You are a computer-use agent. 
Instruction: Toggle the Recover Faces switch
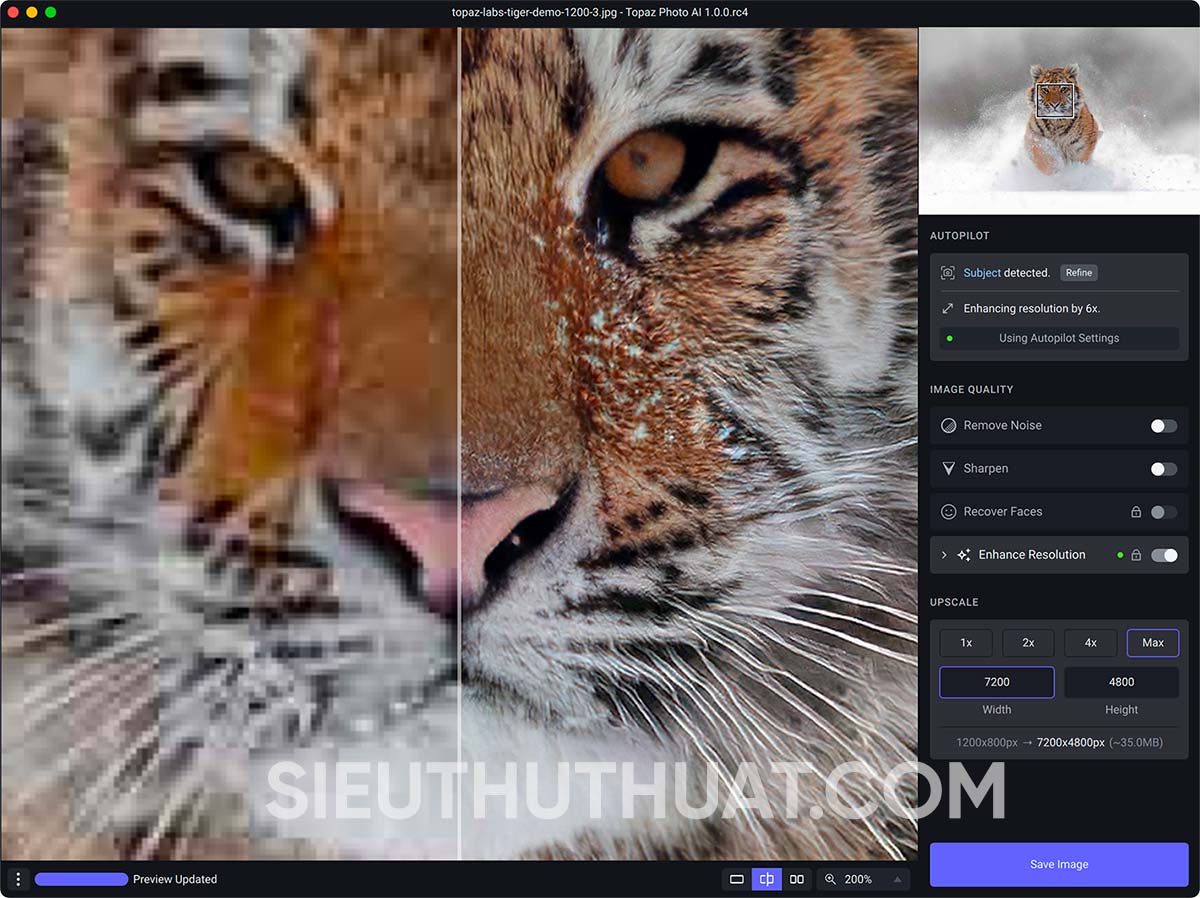pos(1164,512)
